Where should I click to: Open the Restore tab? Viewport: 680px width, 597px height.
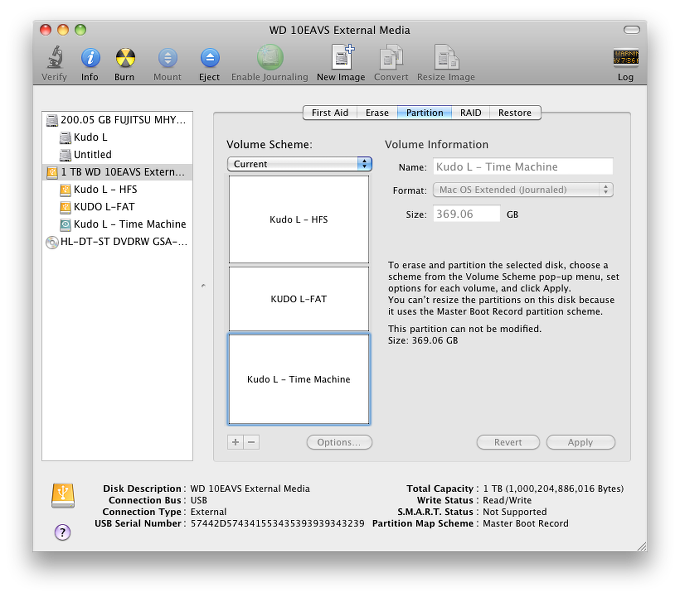pyautogui.click(x=515, y=113)
